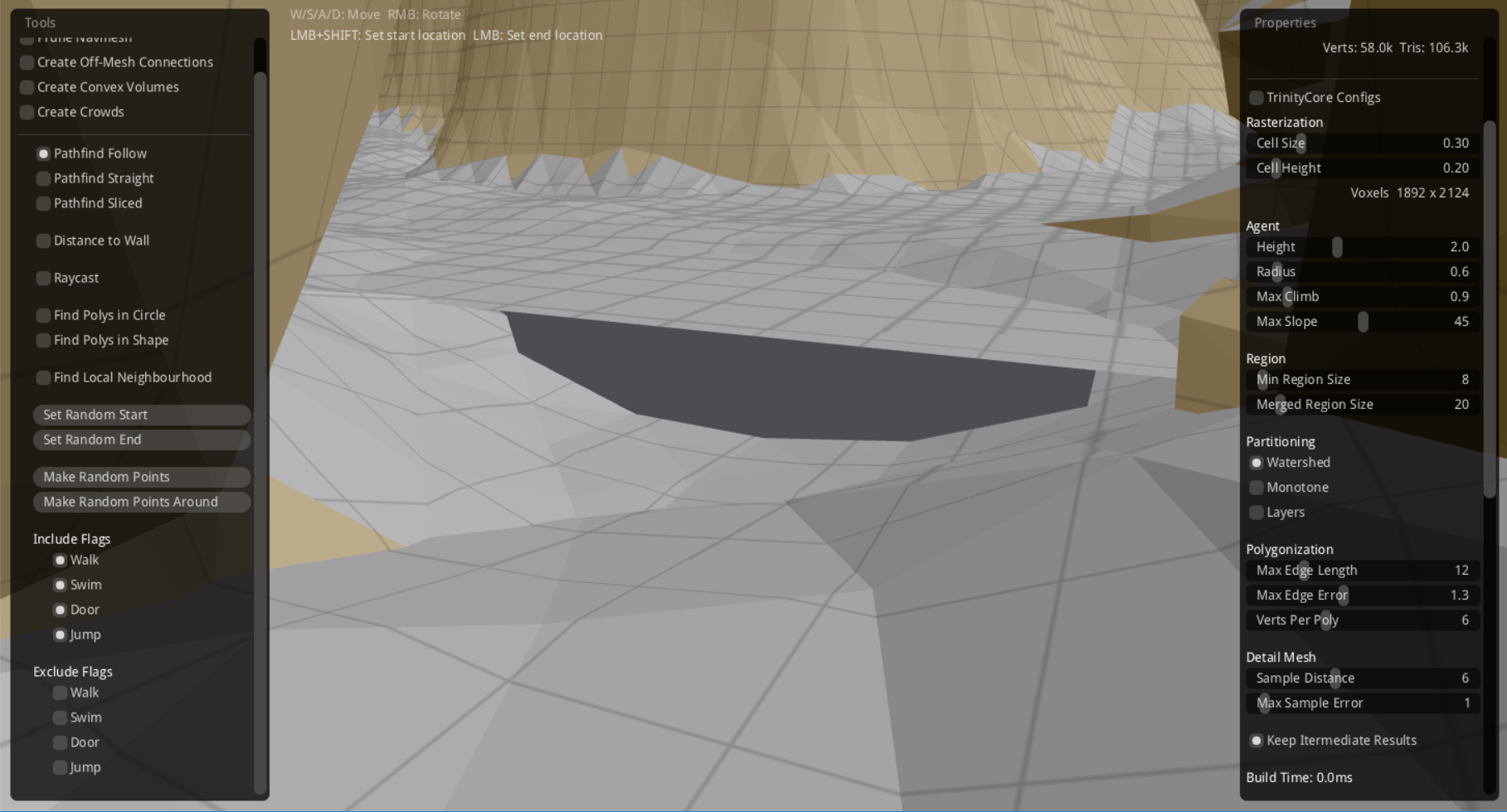Choose Pathfind Straight mode
1507x812 pixels.
pyautogui.click(x=95, y=178)
